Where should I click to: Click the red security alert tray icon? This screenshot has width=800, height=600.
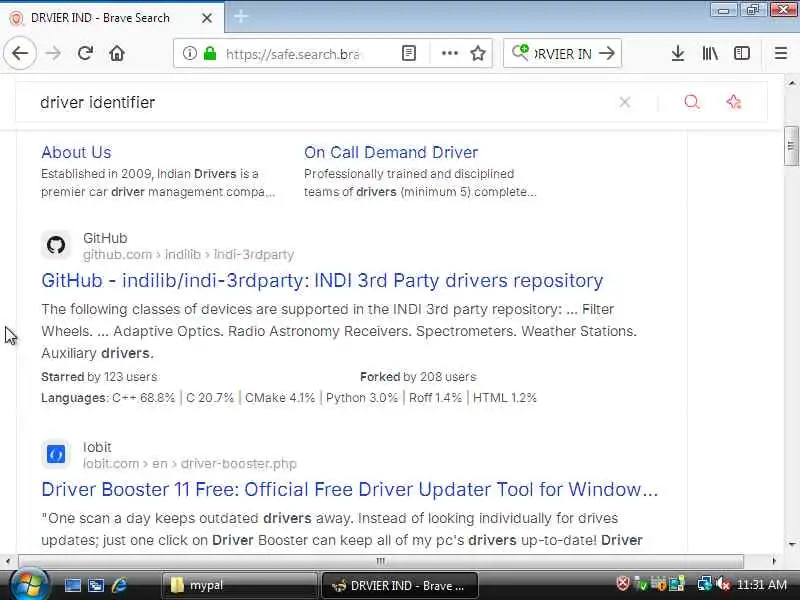tap(622, 584)
